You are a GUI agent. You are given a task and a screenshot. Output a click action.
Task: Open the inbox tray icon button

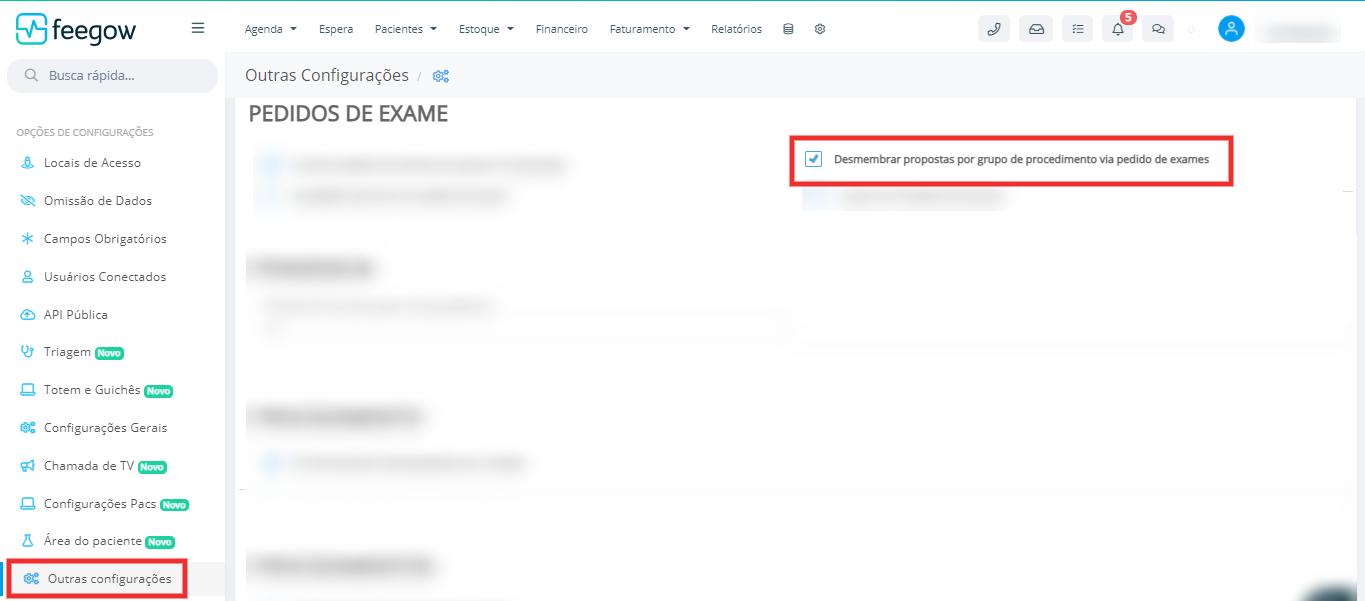[x=1036, y=29]
